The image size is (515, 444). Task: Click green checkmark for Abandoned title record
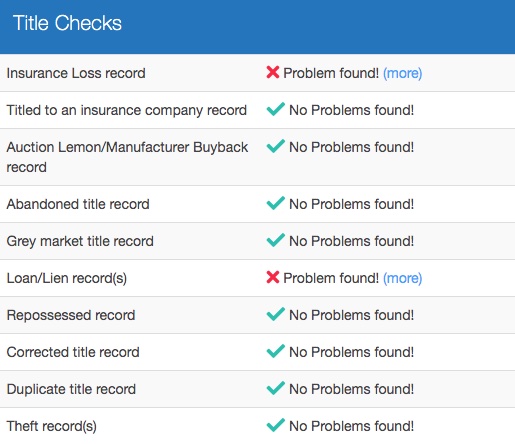pyautogui.click(x=276, y=203)
